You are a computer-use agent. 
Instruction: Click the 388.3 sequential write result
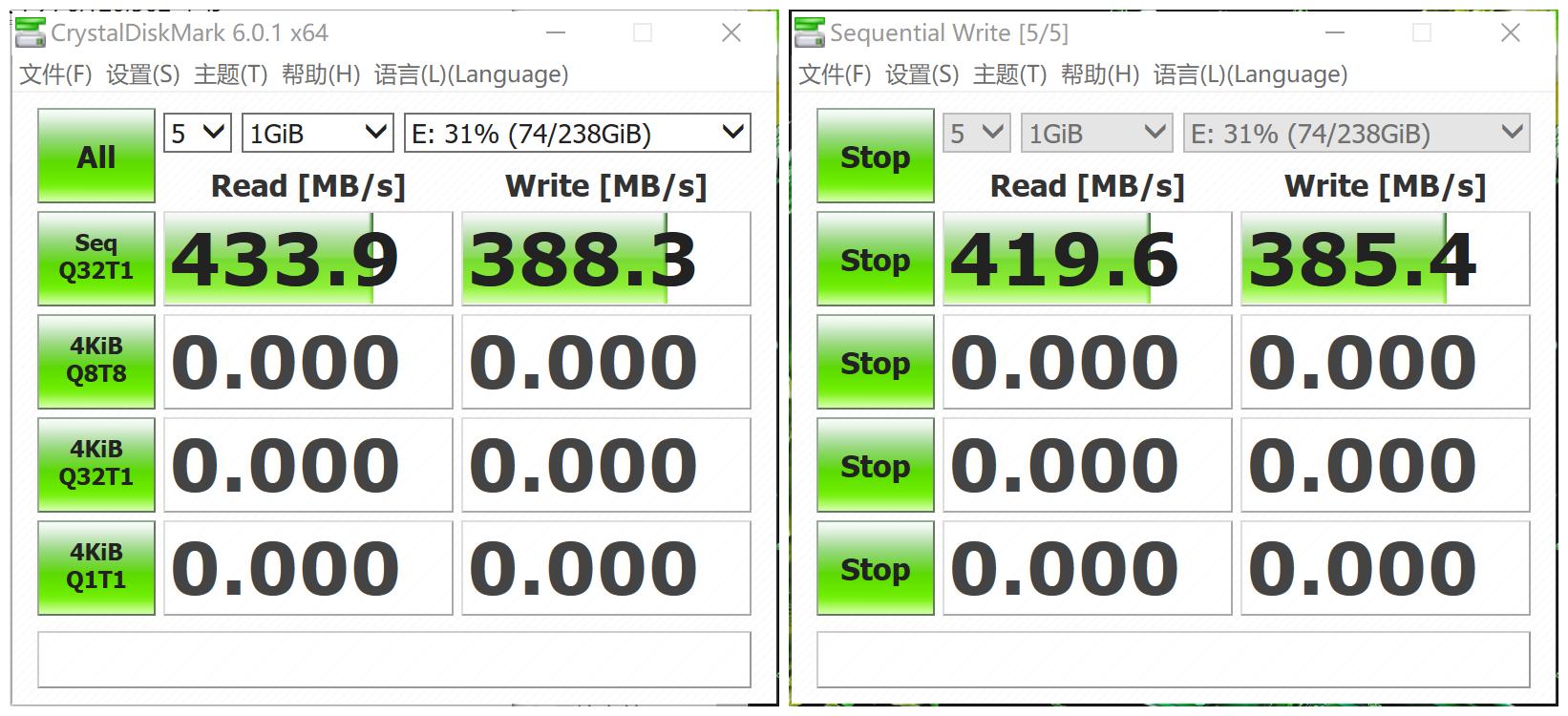(x=606, y=259)
